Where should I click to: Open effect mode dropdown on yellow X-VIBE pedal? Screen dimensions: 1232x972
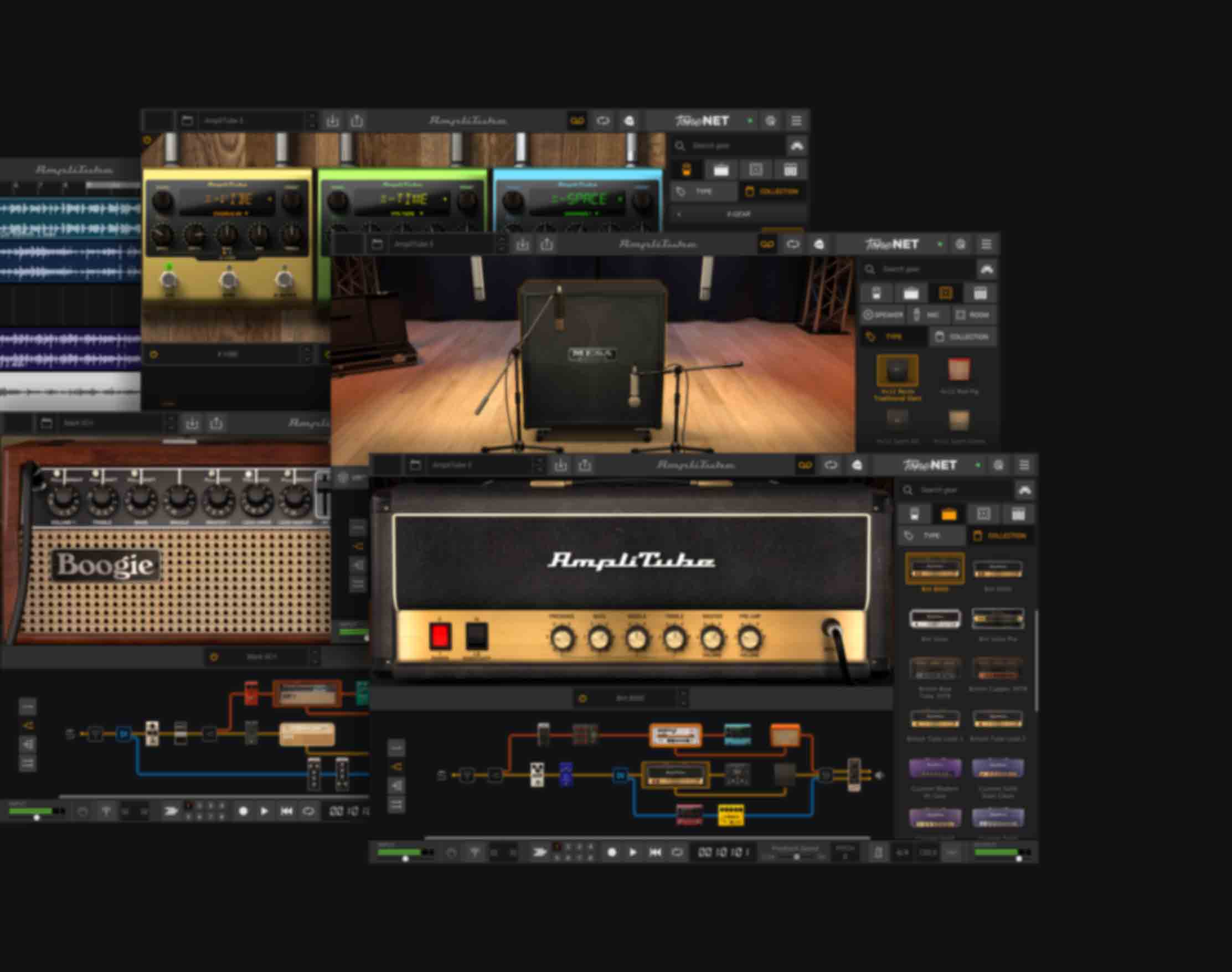pyautogui.click(x=230, y=214)
